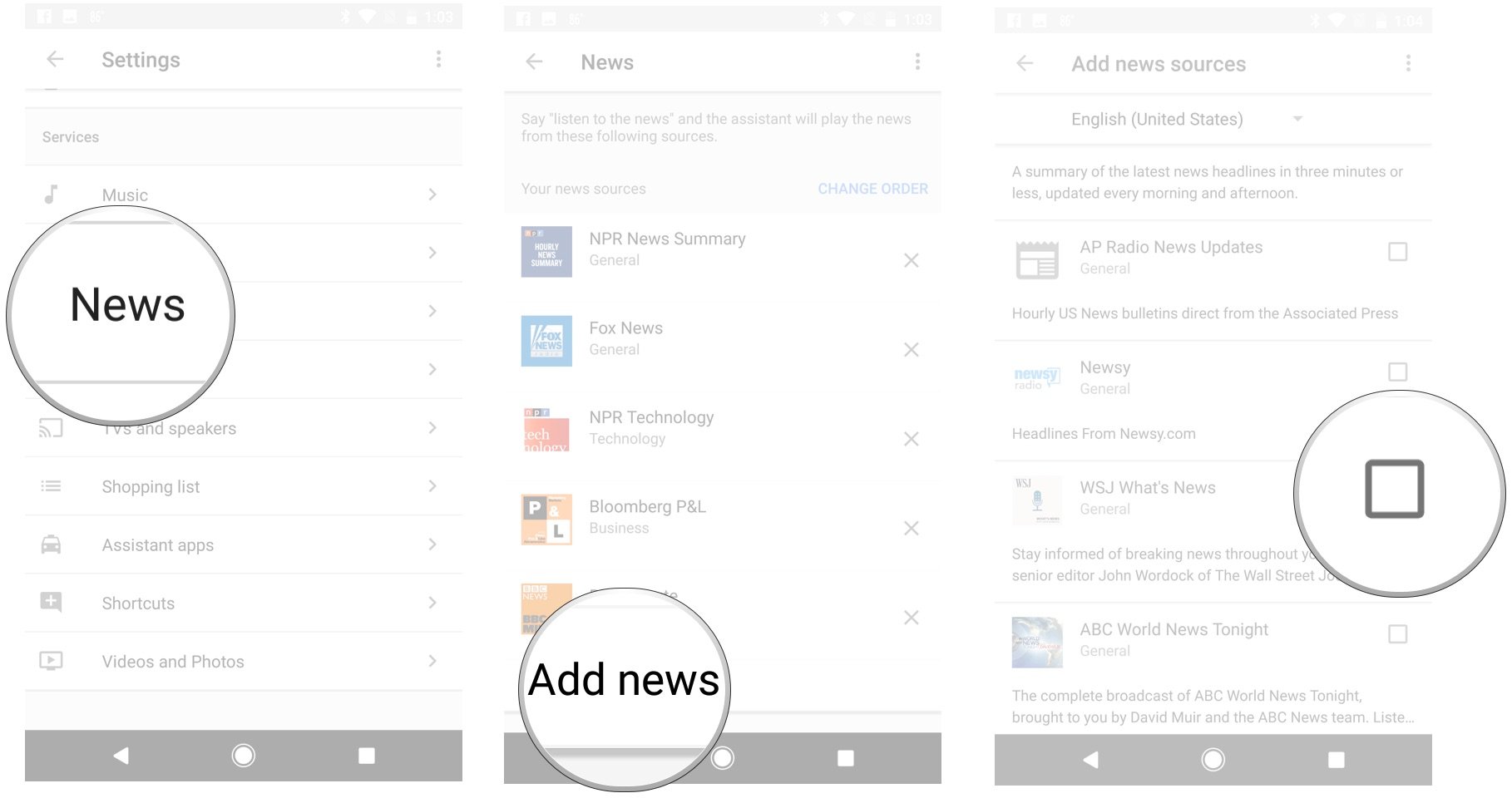
Task: Tap the Music note icon
Action: click(51, 195)
